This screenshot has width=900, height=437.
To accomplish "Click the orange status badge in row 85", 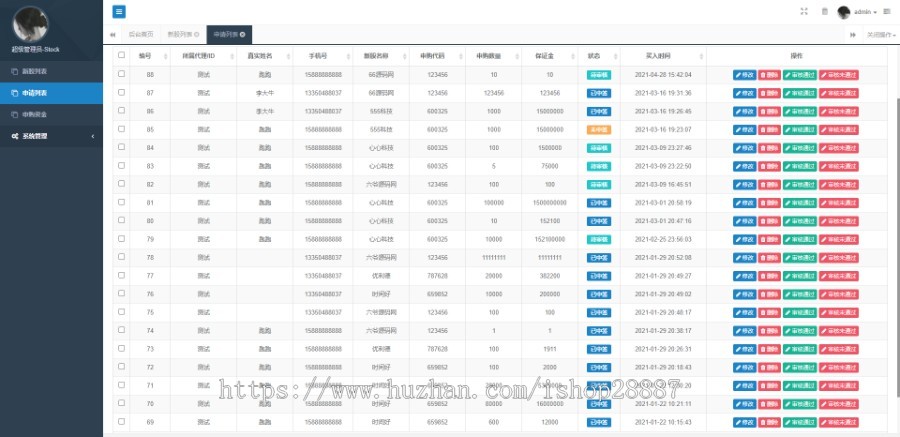I will [x=599, y=130].
